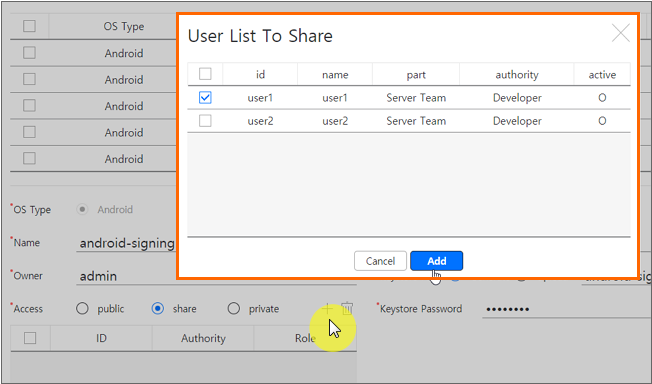This screenshot has height=384, width=652.
Task: Uncheck the user1 row checkbox
Action: point(205,98)
